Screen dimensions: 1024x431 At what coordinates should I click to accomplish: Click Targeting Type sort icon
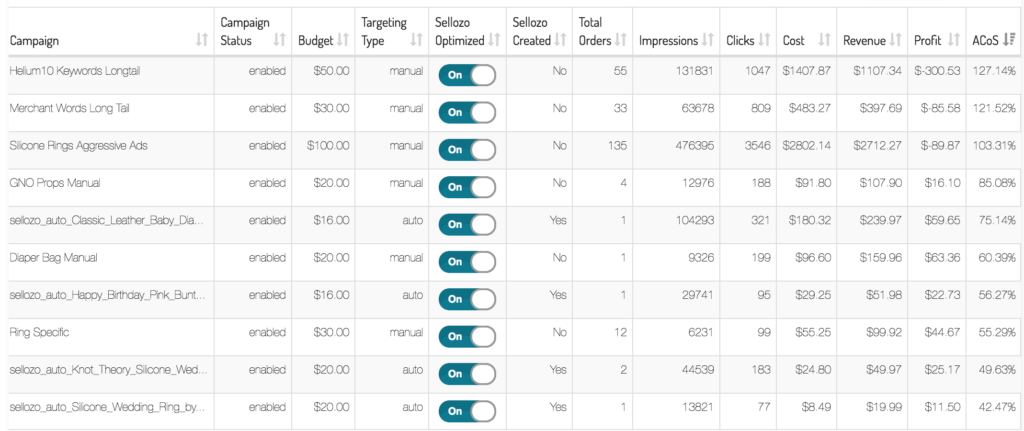[416, 40]
